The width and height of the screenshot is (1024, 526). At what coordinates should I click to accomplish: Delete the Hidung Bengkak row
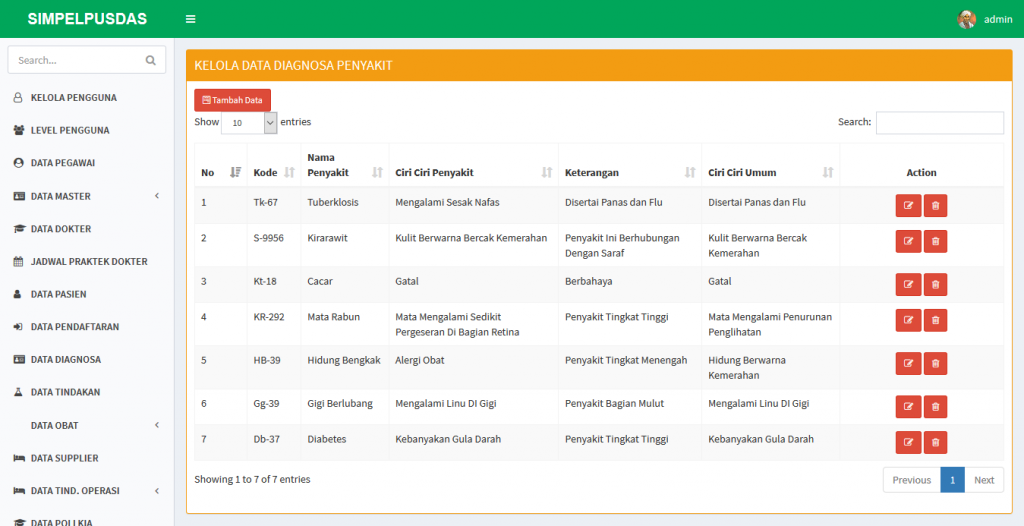tap(935, 363)
